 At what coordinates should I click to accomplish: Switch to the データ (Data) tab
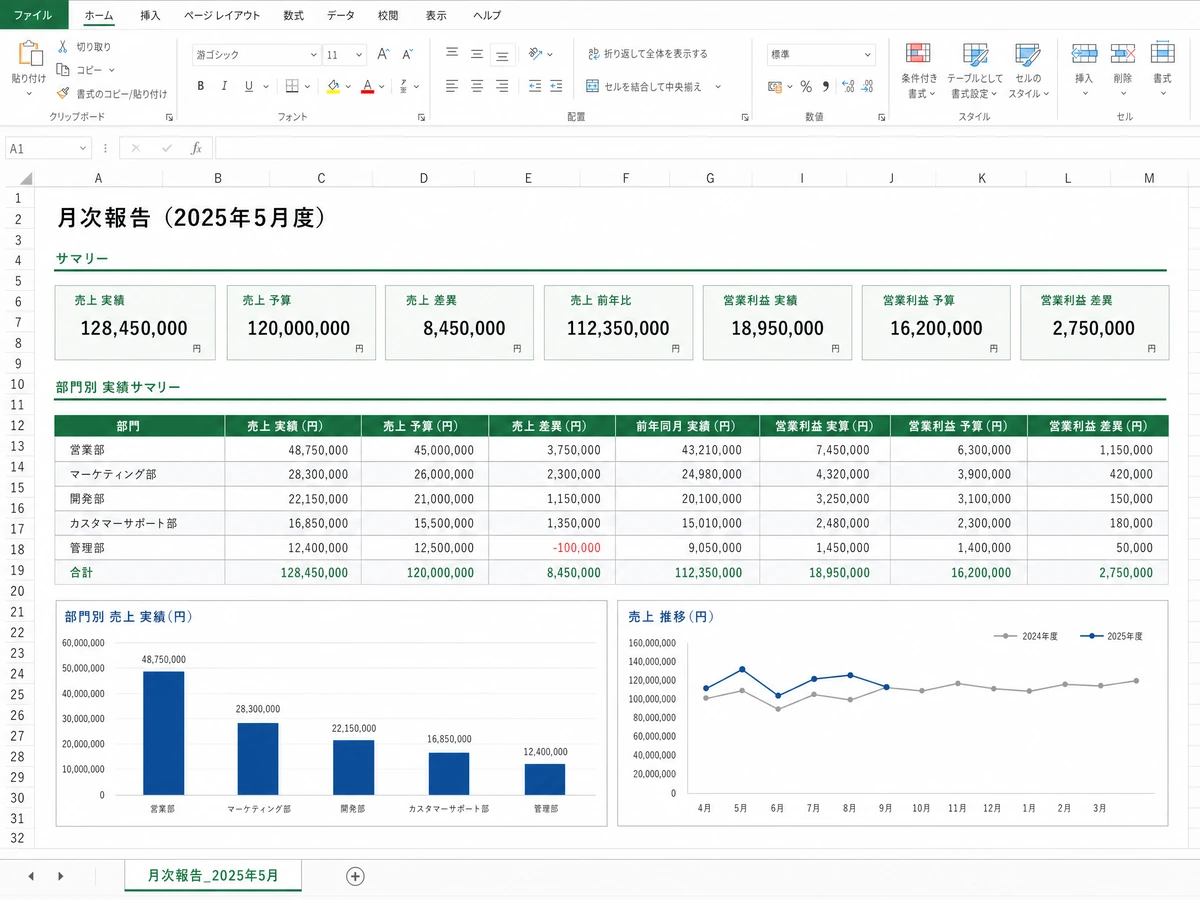(x=340, y=16)
